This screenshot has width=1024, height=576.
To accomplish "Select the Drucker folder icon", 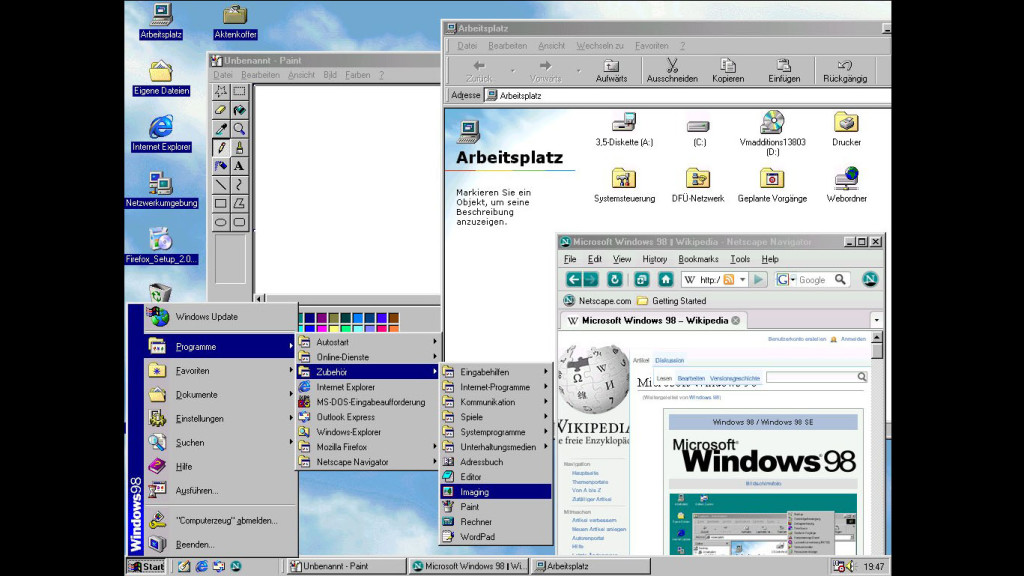I will 846,129.
